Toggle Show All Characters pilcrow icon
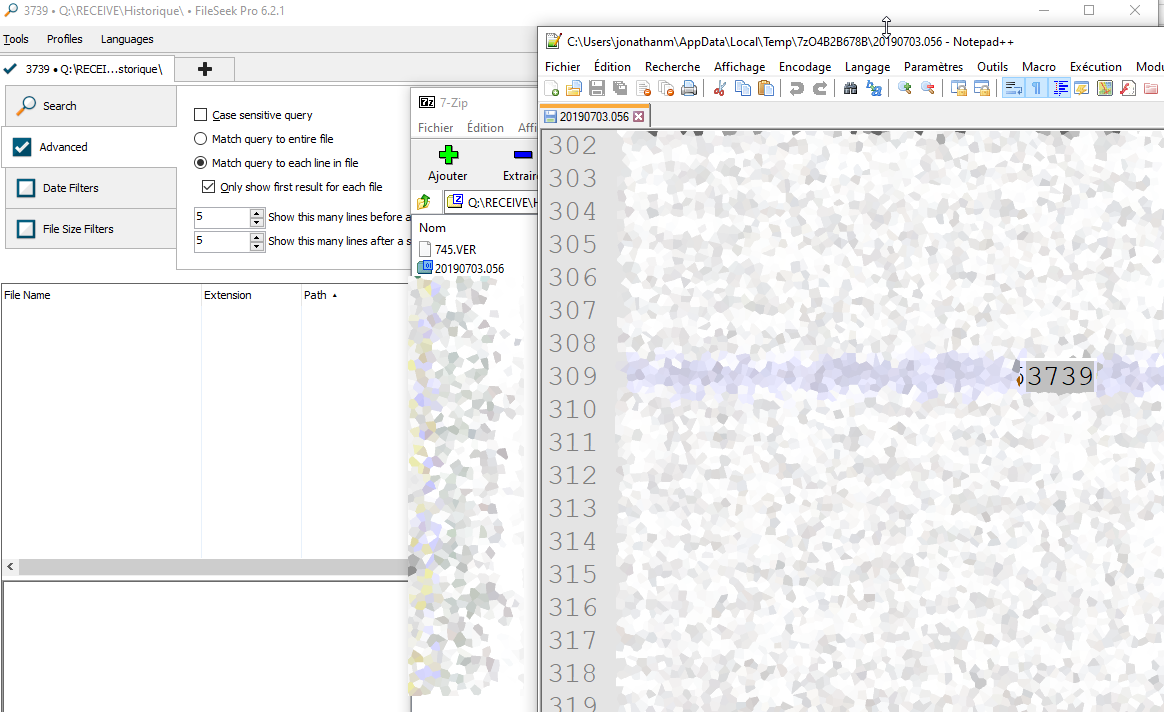The image size is (1164, 712). pyautogui.click(x=1036, y=89)
